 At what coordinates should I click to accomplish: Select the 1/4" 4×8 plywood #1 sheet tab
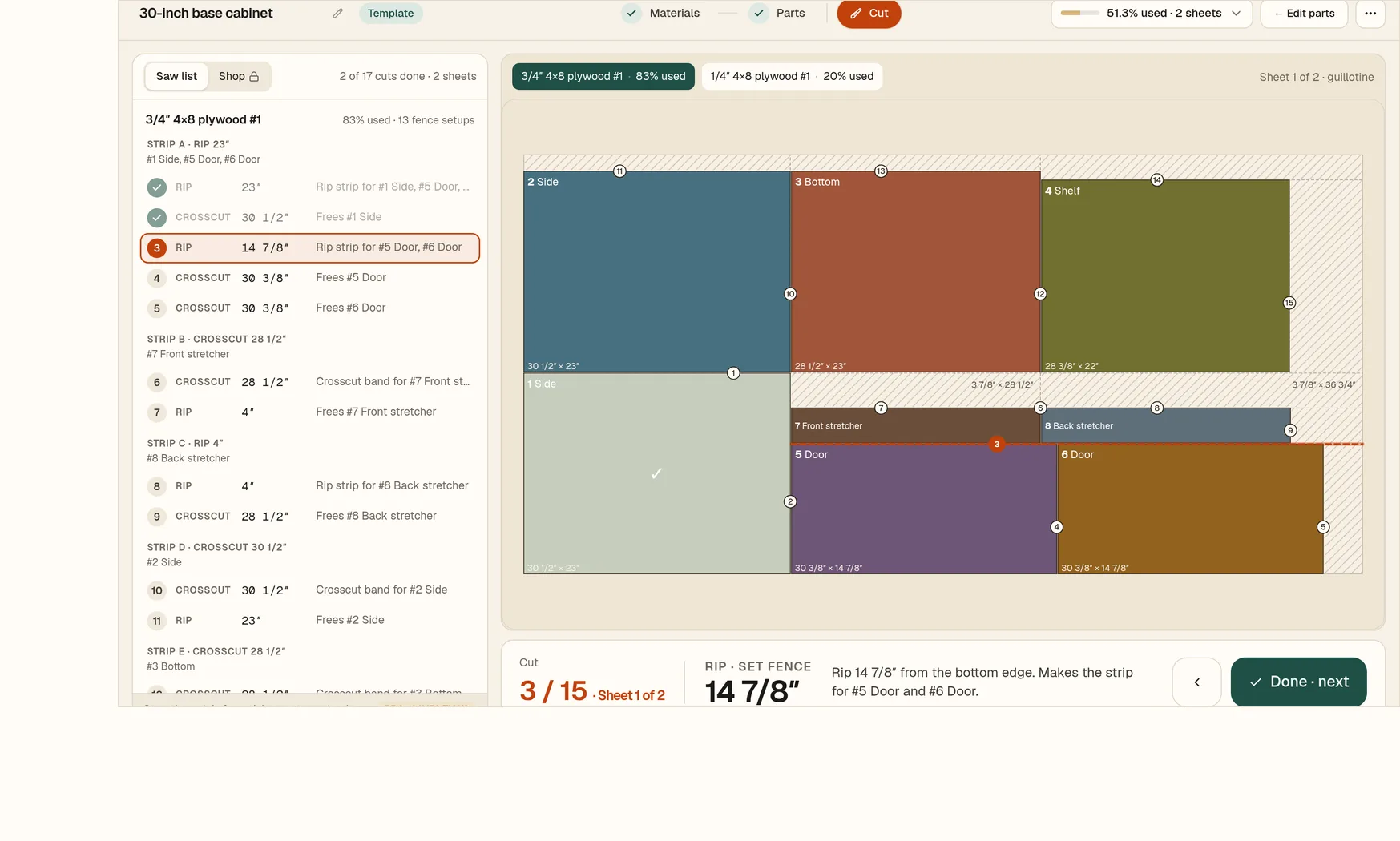tap(792, 77)
